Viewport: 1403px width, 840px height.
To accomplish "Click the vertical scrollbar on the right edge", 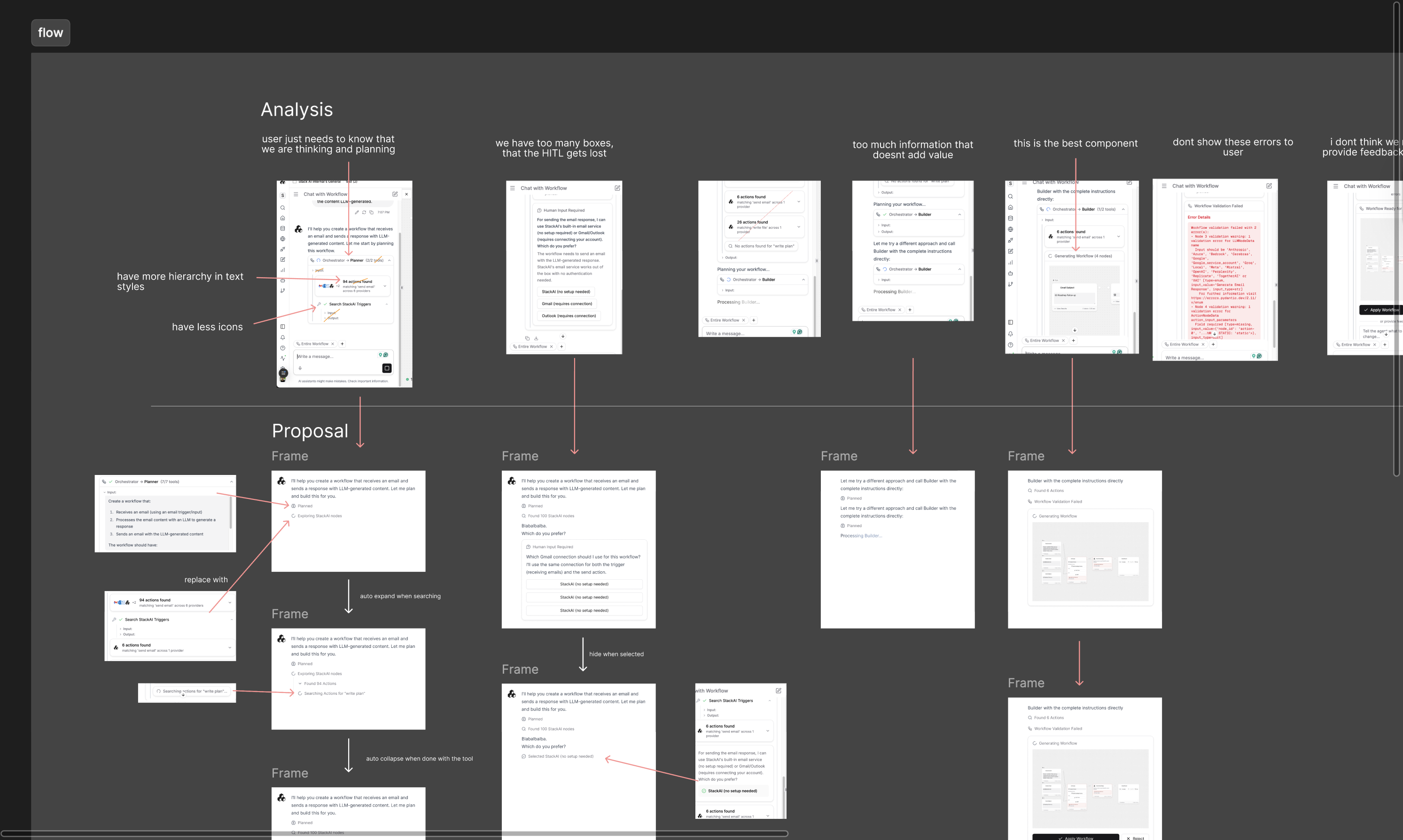I will [1396, 238].
